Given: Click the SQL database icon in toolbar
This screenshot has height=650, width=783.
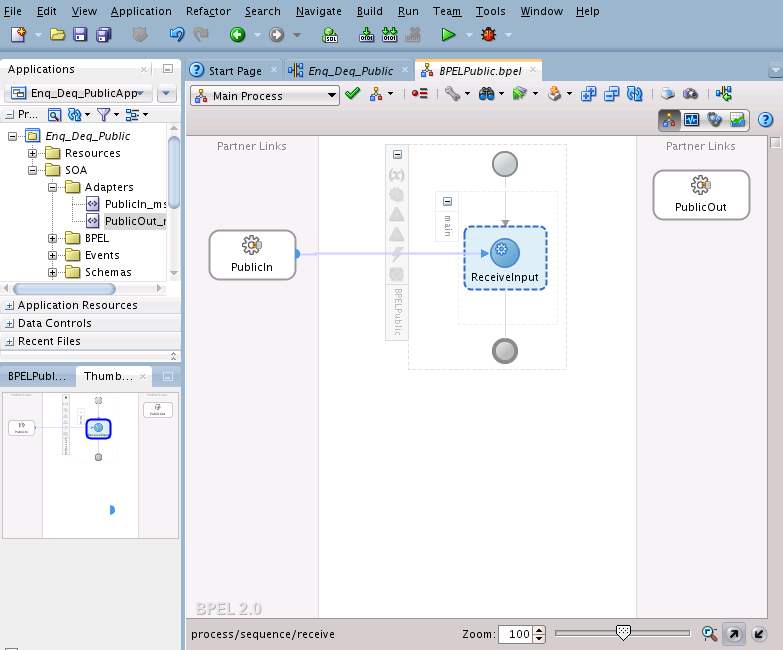Looking at the screenshot, I should click(330, 35).
